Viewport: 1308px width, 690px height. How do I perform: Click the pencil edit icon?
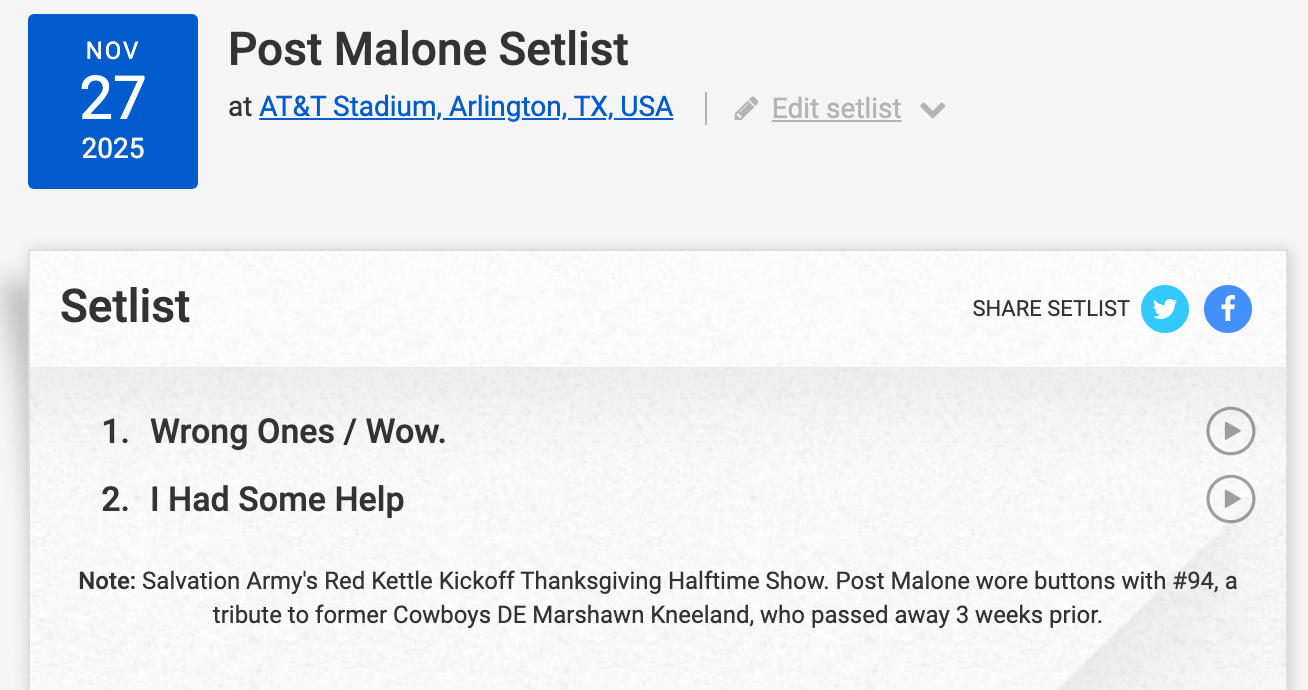(746, 108)
